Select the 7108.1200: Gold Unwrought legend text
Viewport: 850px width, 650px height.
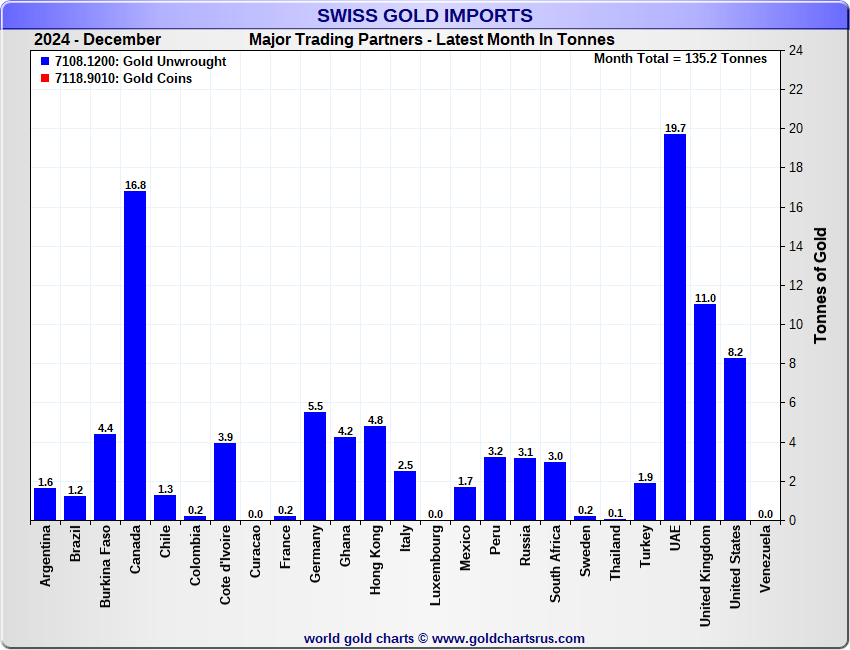coord(140,62)
